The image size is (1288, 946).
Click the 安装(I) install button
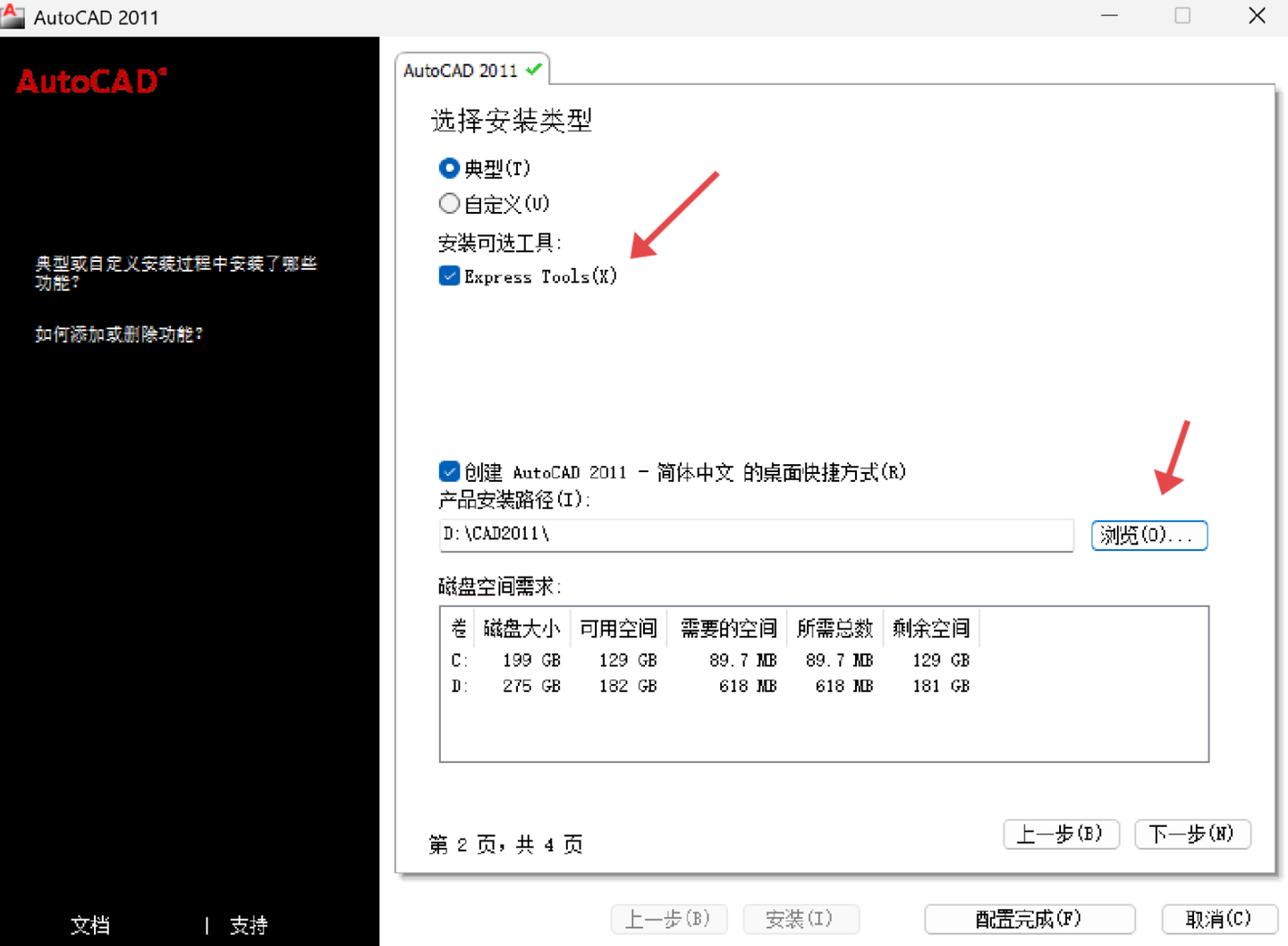801,919
